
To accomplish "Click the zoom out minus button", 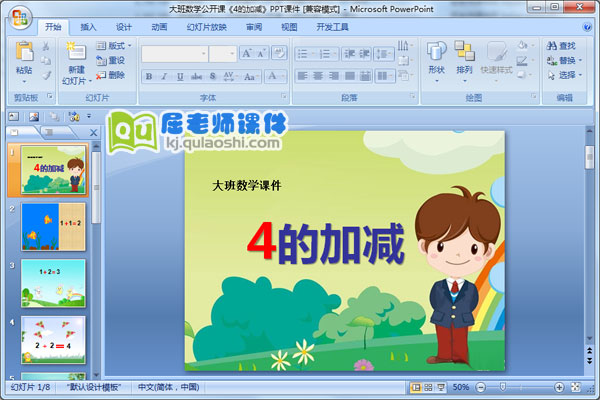I will pyautogui.click(x=481, y=387).
